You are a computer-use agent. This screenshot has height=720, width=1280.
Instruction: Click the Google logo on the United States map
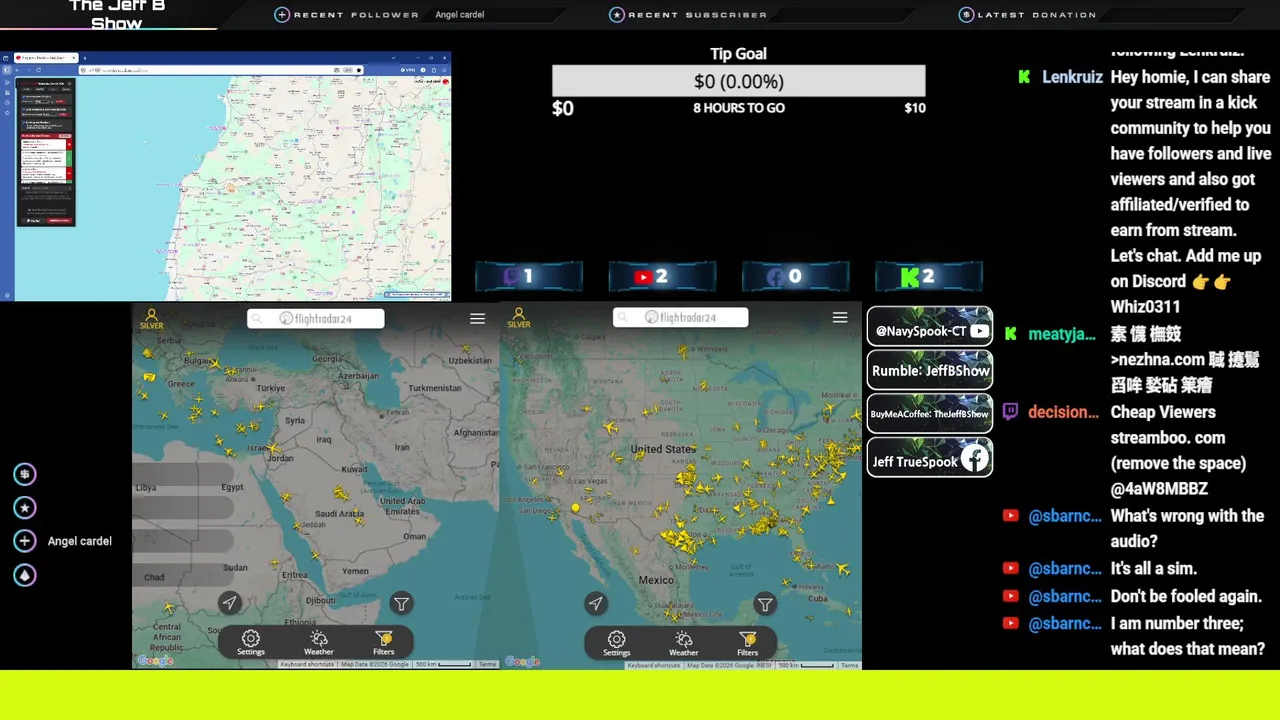point(523,661)
